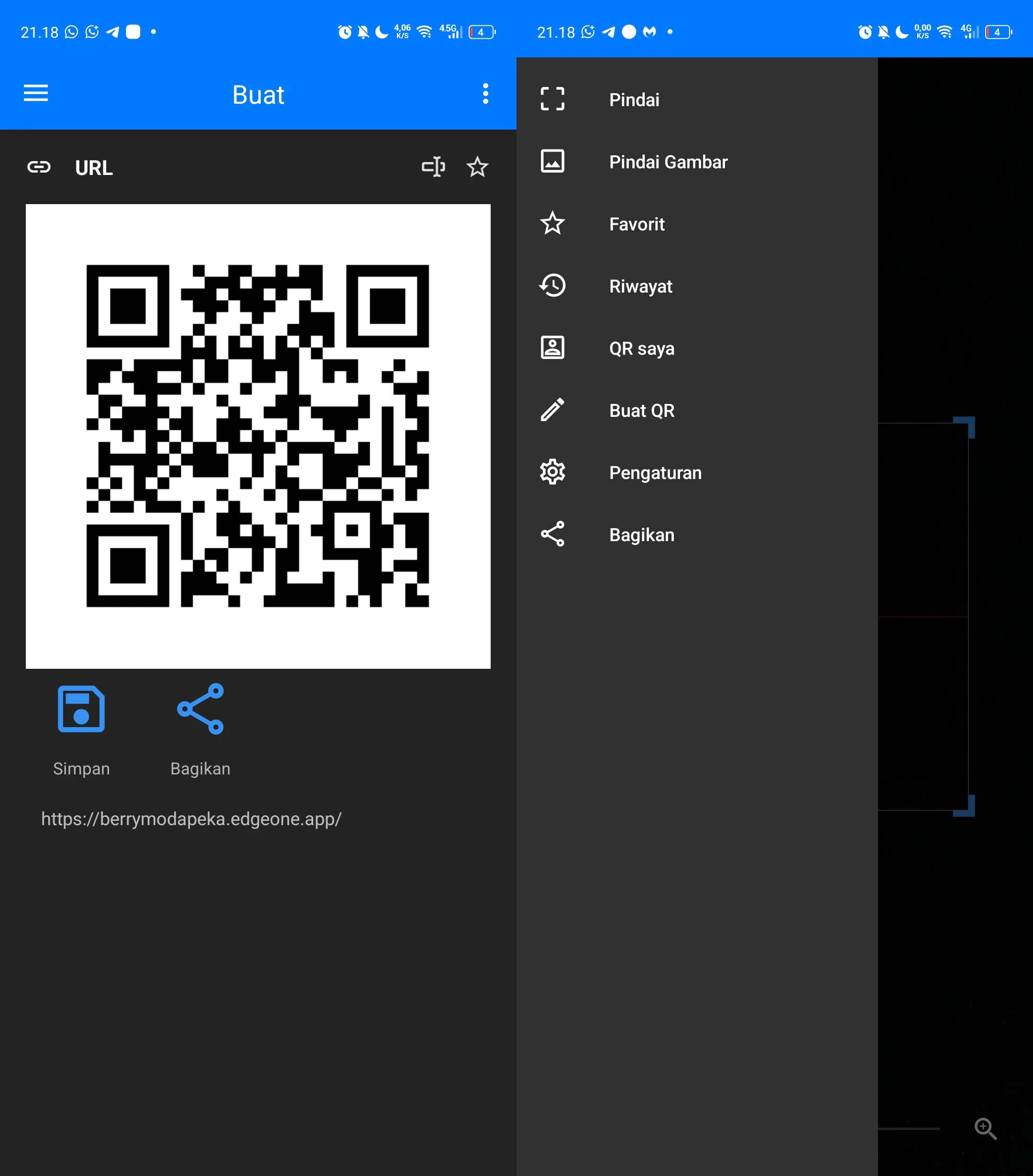Tap the WhatsApp icon in the status bar
The image size is (1033, 1176).
click(x=70, y=32)
